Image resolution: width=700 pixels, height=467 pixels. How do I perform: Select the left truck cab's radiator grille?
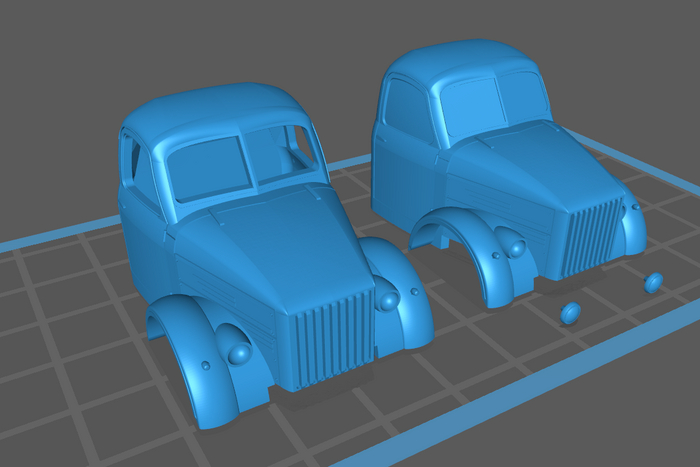click(332, 338)
